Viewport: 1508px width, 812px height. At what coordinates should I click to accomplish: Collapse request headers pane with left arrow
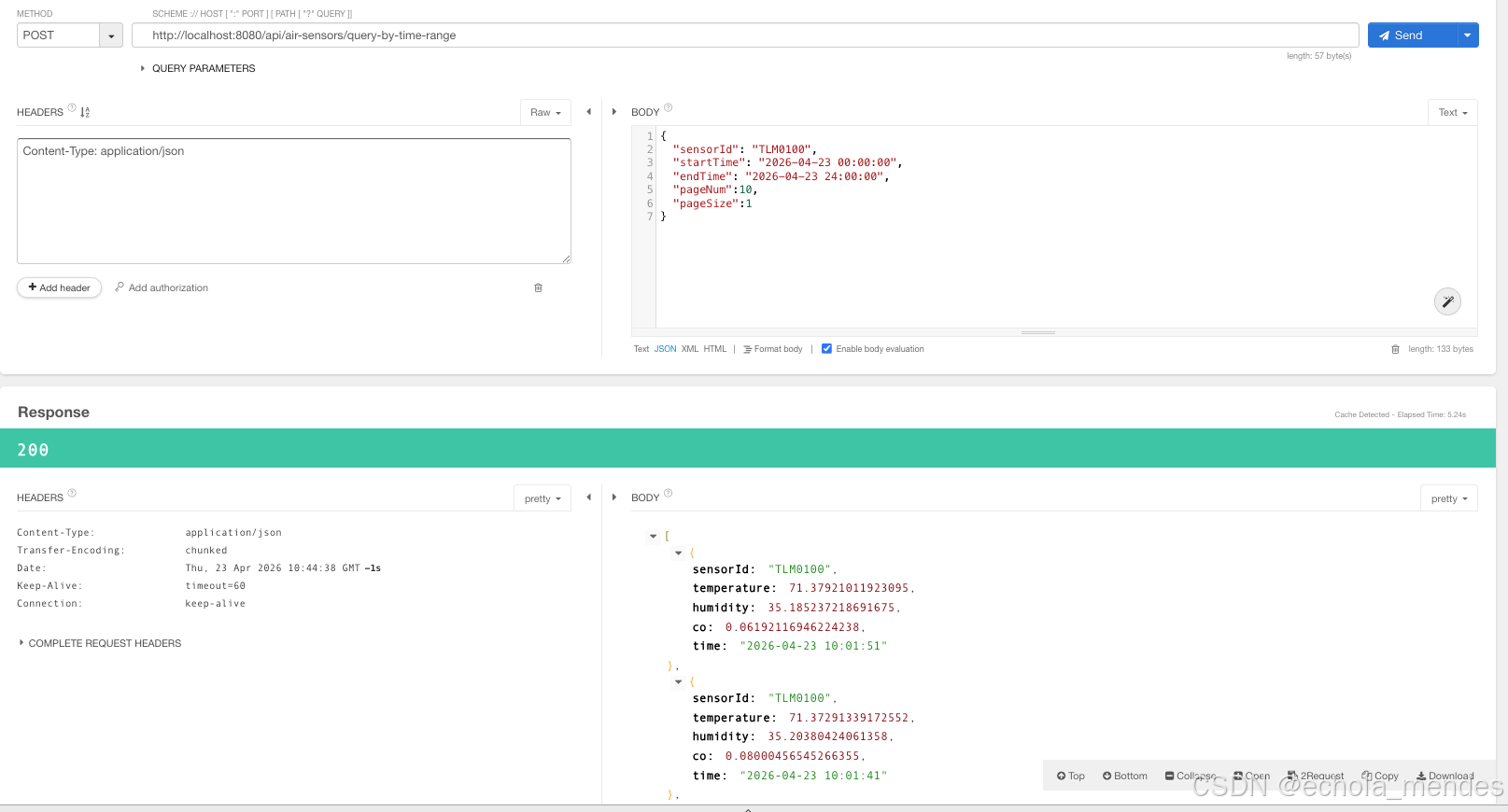click(588, 112)
